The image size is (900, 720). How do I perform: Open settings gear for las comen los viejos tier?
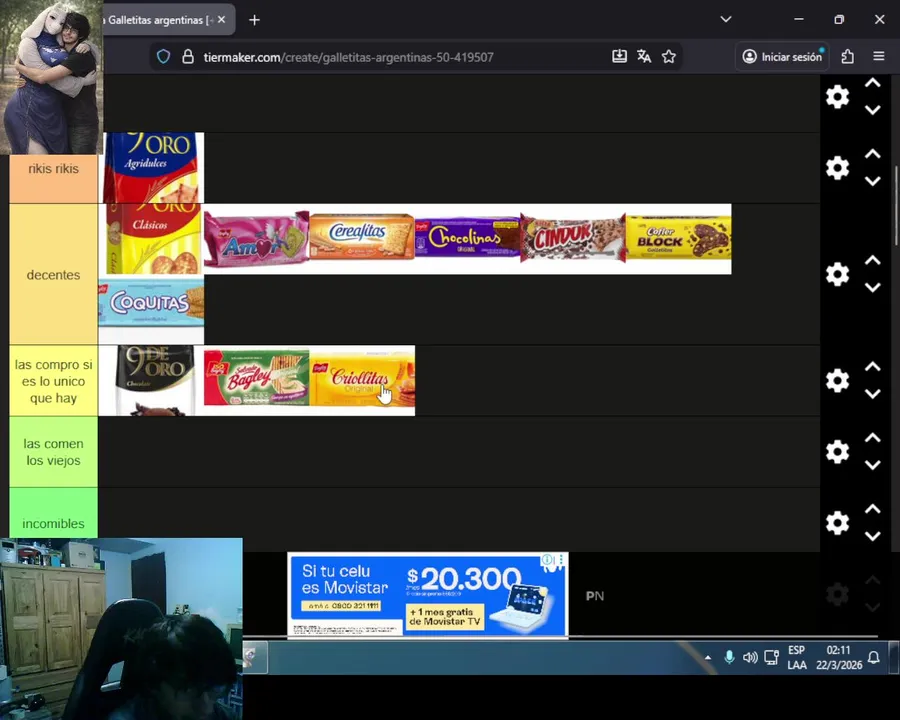tap(837, 452)
